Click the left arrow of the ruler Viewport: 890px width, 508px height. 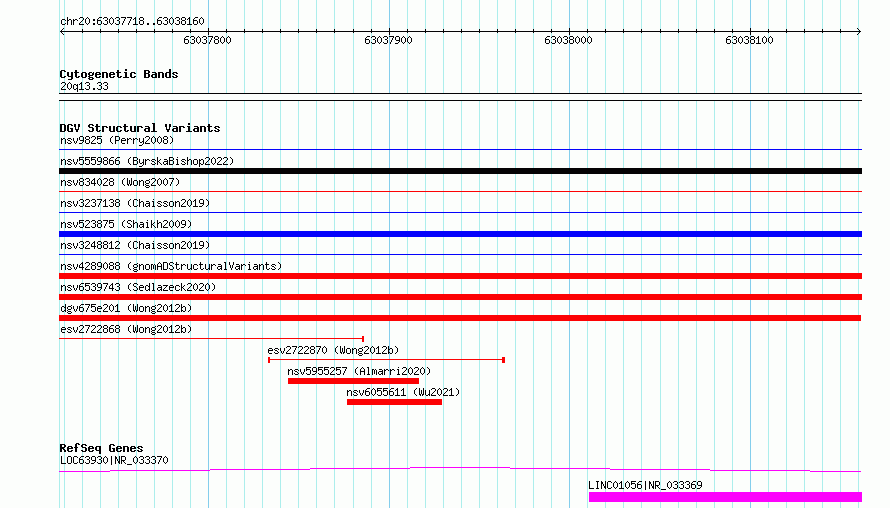point(62,31)
